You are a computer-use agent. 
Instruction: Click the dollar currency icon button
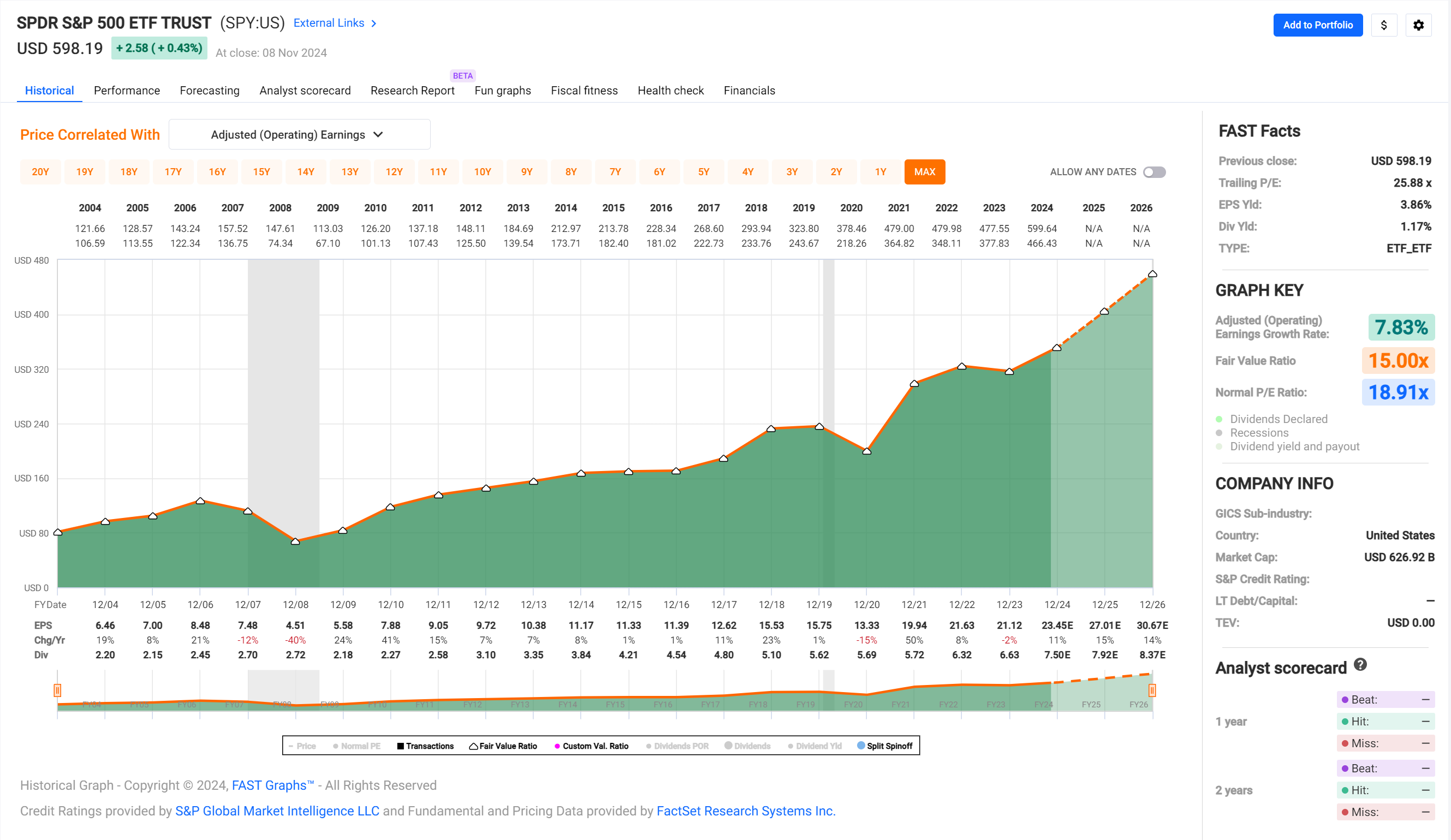[x=1384, y=25]
